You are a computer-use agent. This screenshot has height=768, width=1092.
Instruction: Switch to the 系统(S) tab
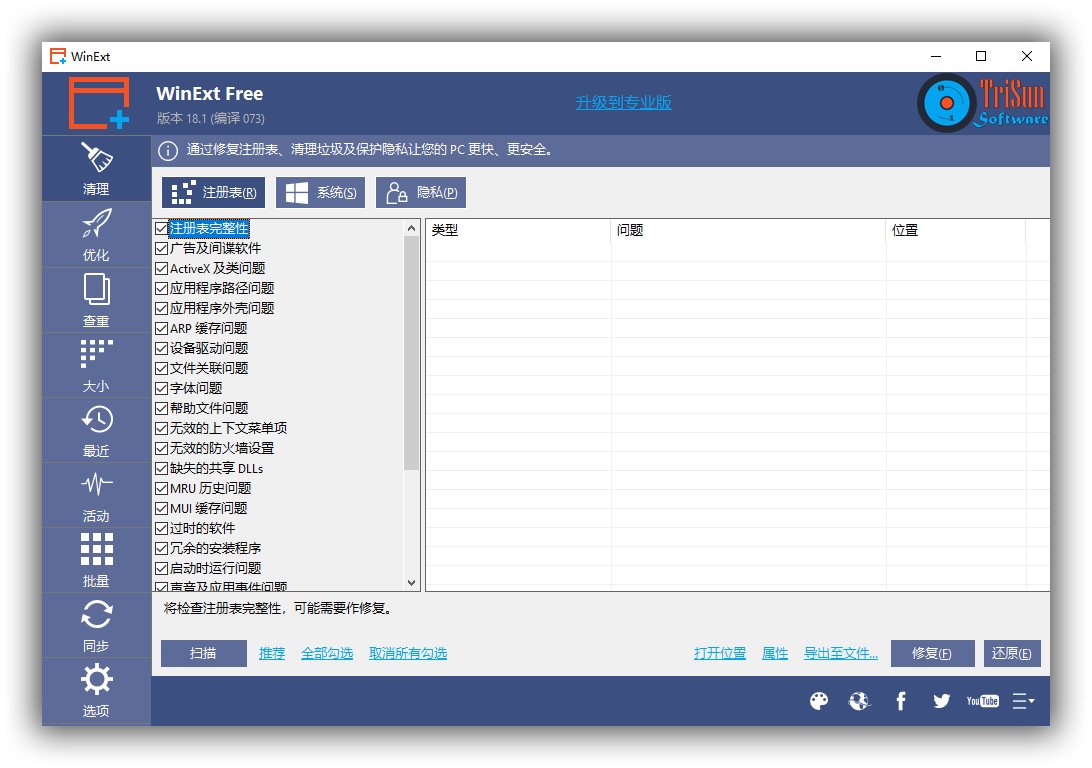(x=320, y=193)
